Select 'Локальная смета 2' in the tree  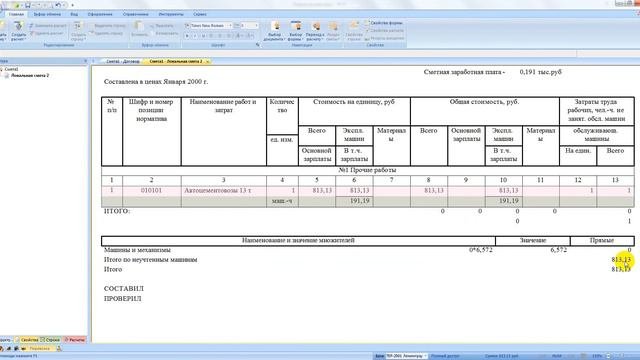(x=30, y=76)
